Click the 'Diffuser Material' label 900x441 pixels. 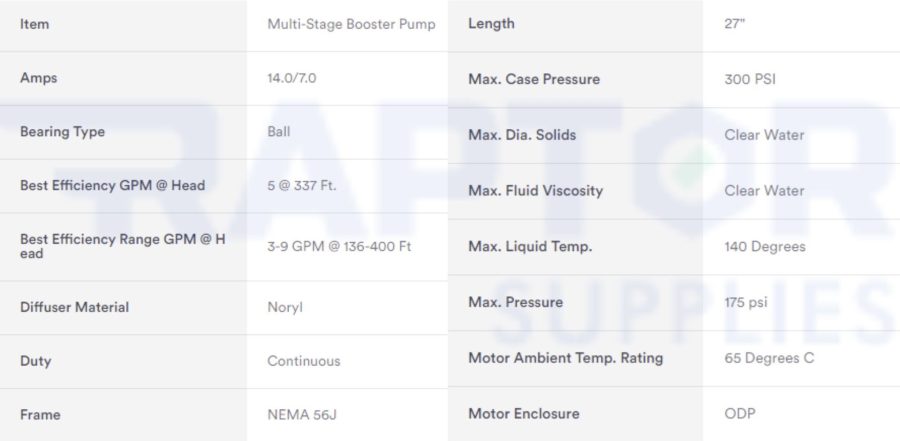(x=75, y=307)
